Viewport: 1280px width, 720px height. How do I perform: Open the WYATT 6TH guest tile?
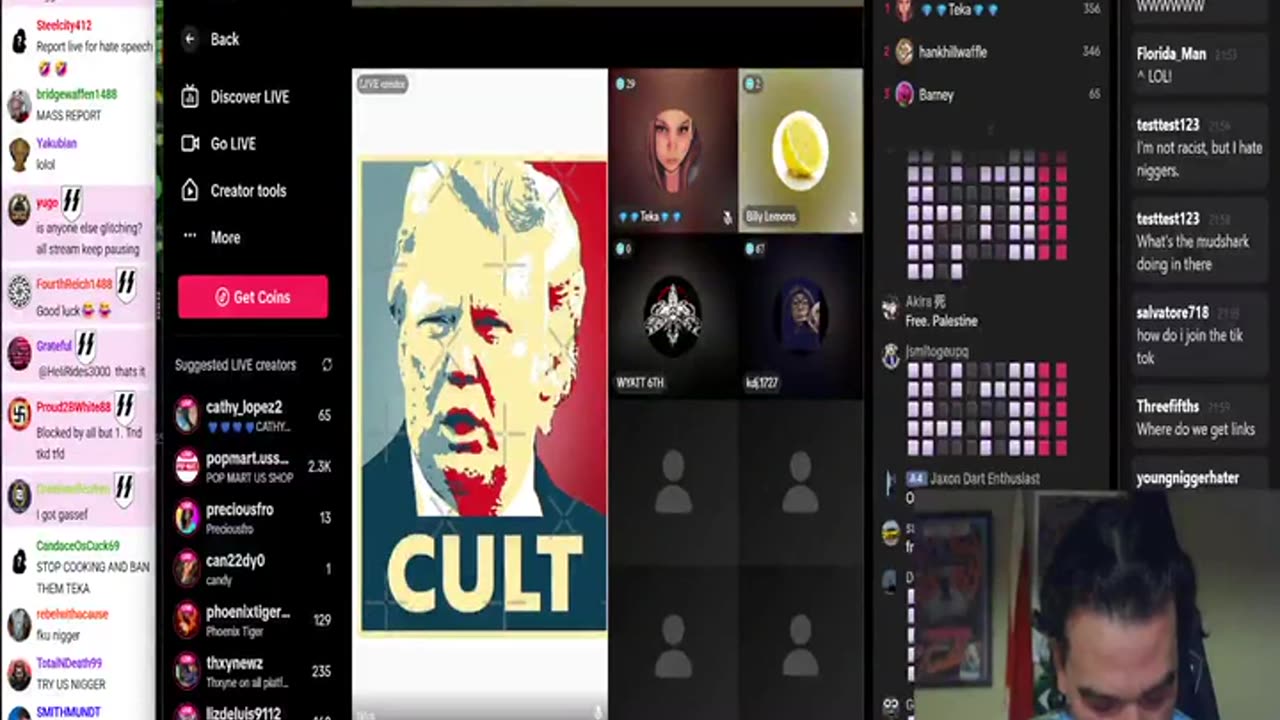tap(673, 316)
